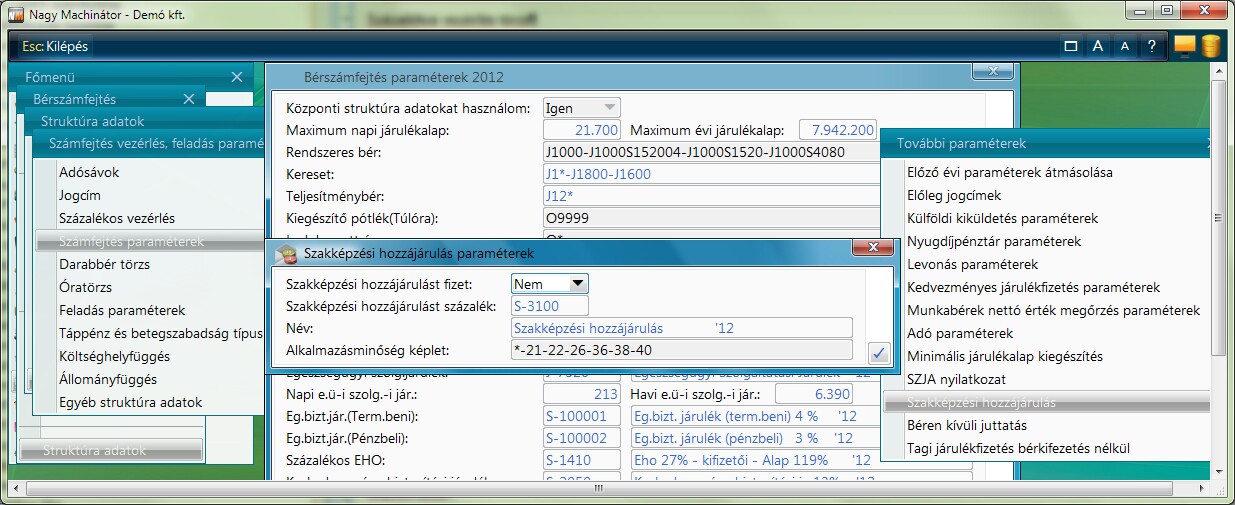The height and width of the screenshot is (505, 1235).
Task: Click Kereset field J1*-J1800-J1600
Action: 710,175
